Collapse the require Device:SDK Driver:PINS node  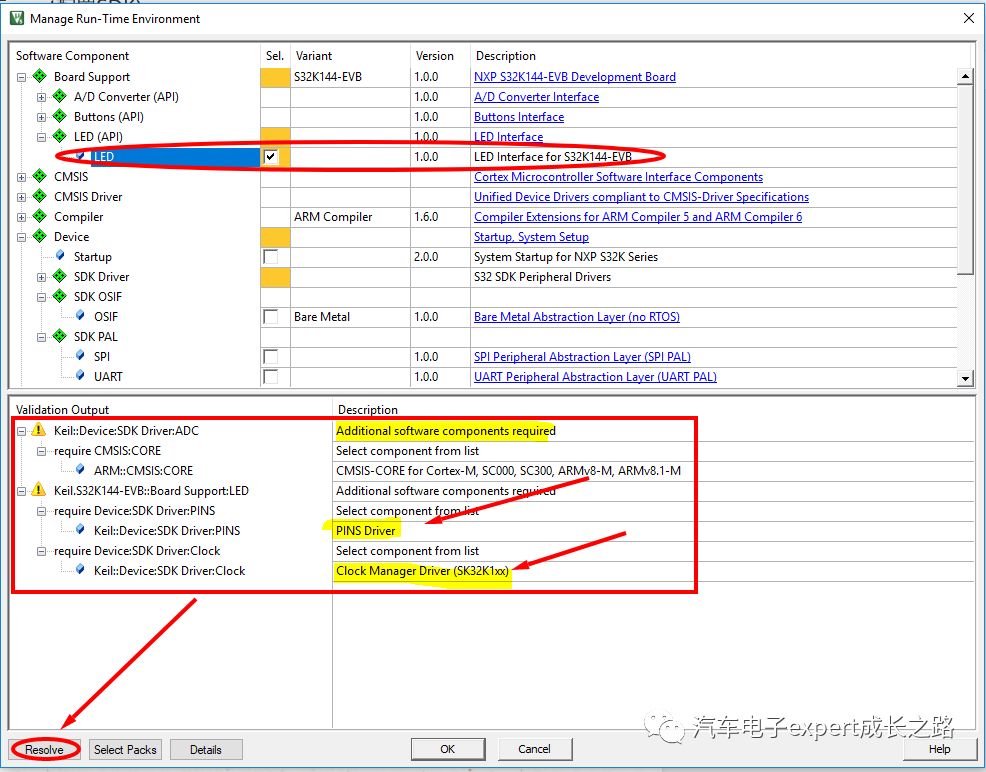tap(42, 512)
